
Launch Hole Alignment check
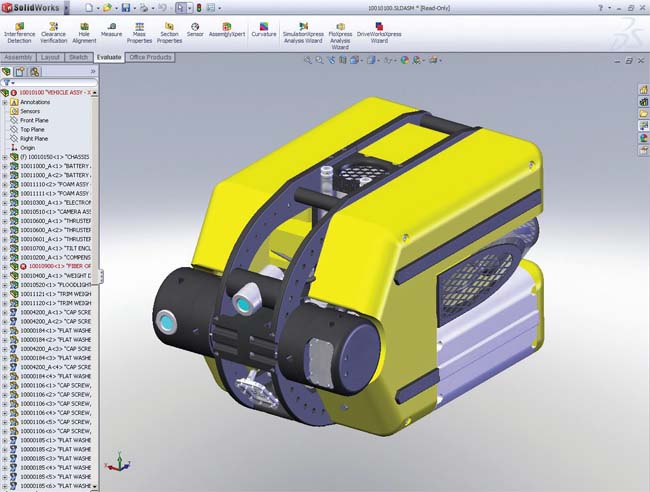pyautogui.click(x=84, y=33)
